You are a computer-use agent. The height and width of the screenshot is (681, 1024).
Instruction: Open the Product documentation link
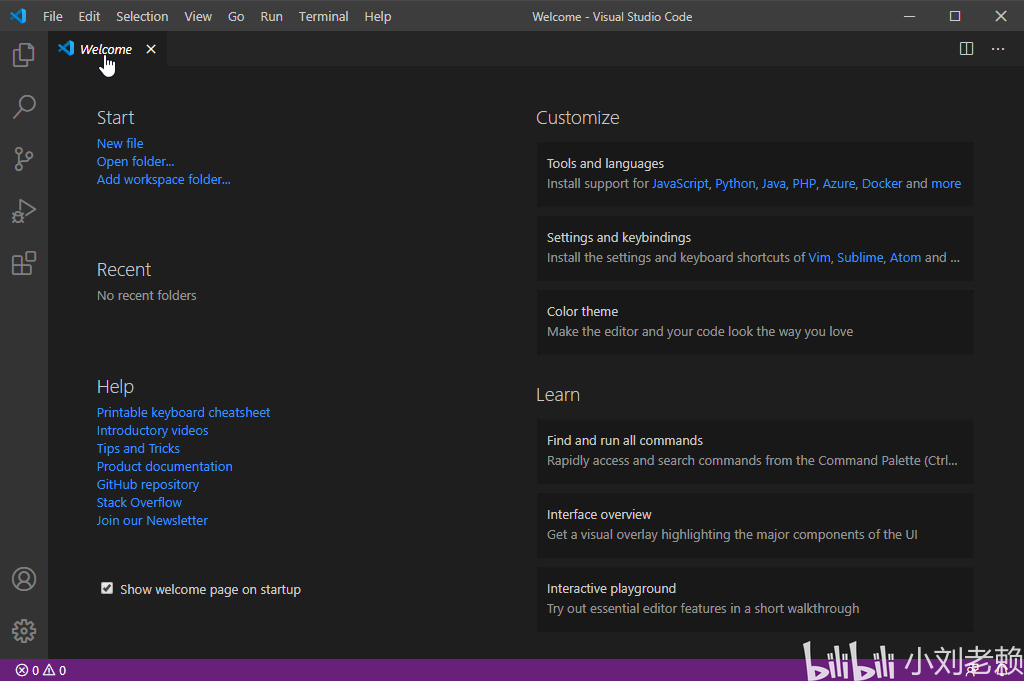(165, 466)
